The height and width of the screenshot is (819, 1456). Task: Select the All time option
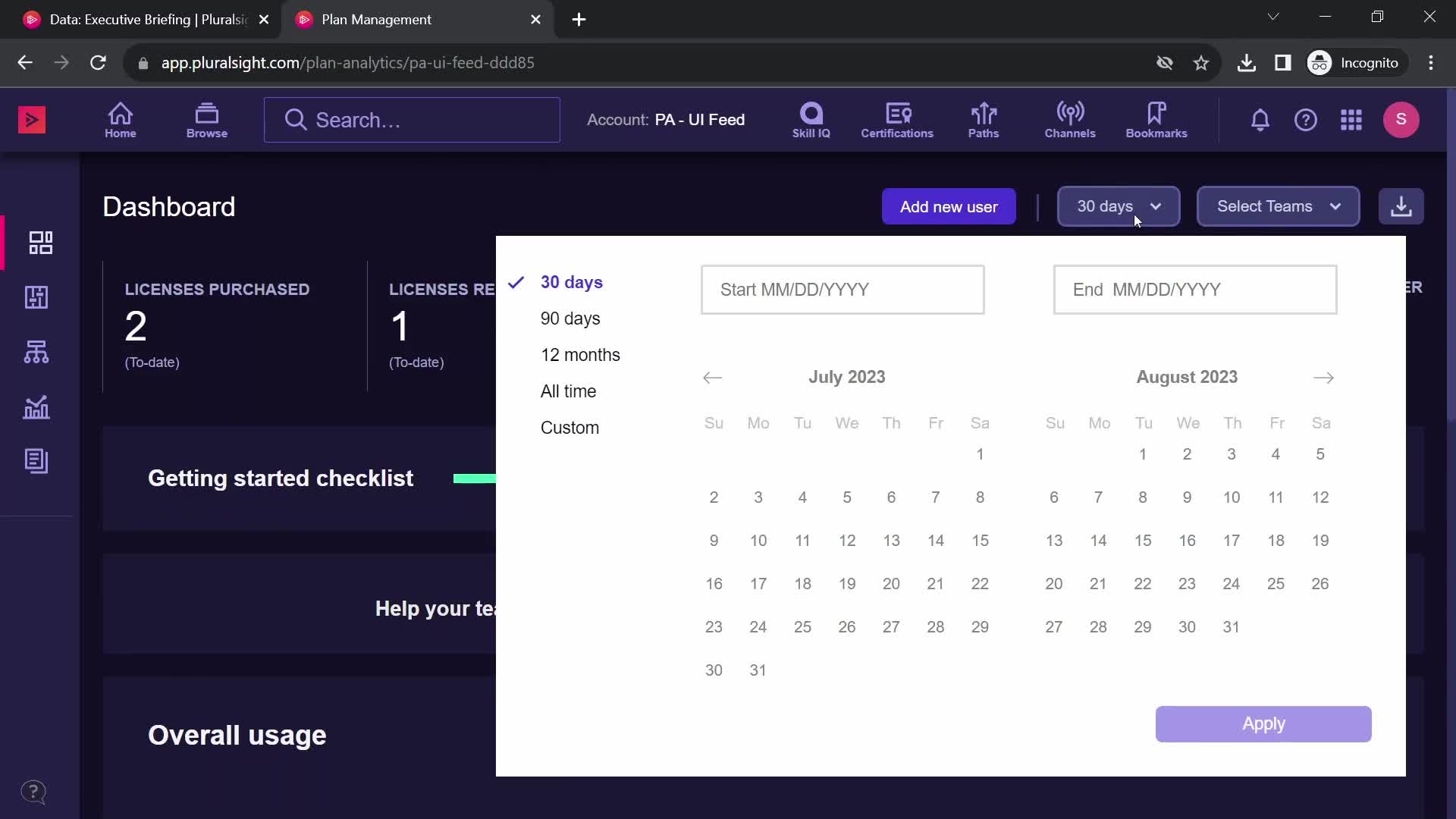click(568, 391)
